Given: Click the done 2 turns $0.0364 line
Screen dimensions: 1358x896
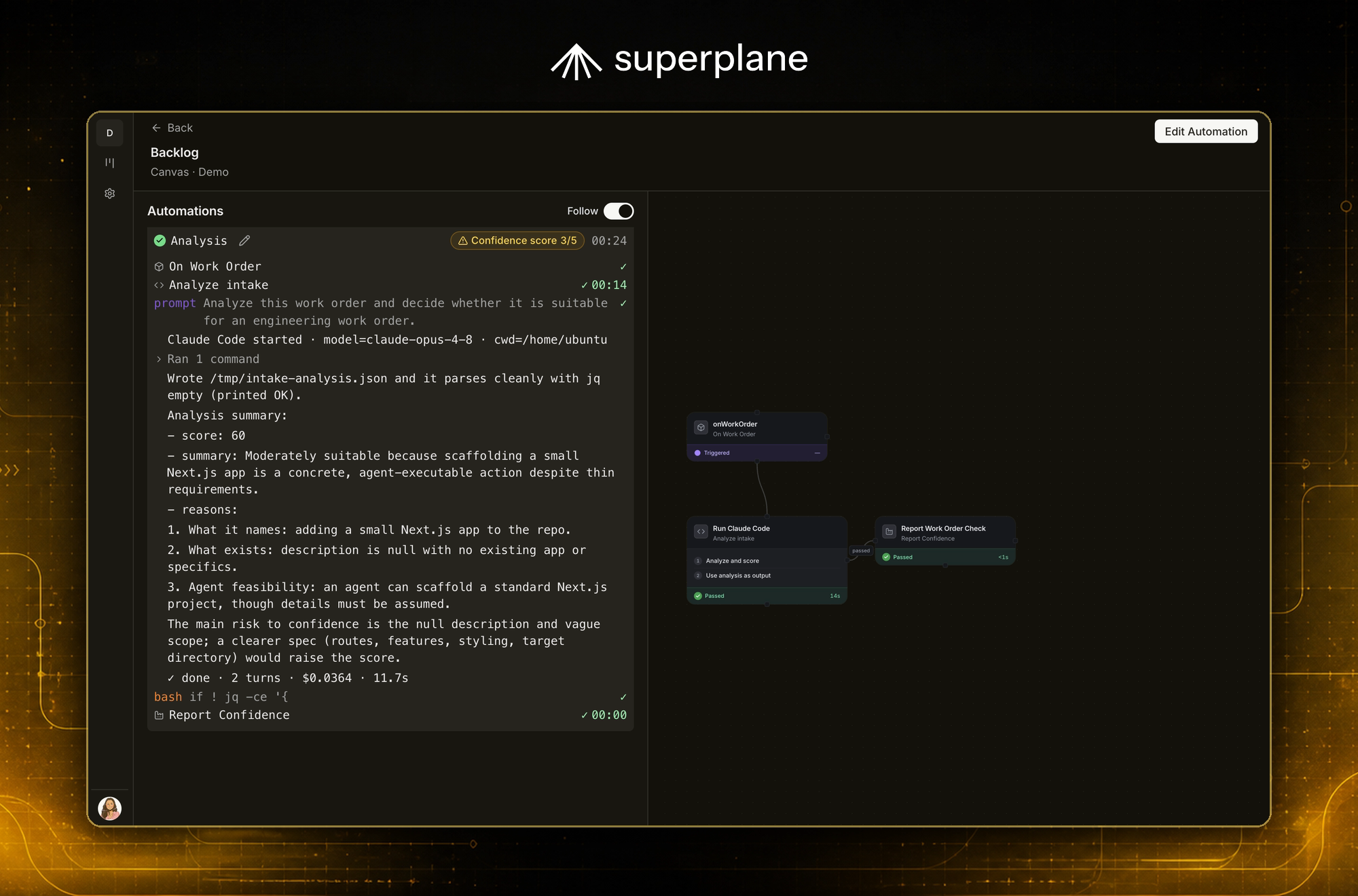Looking at the screenshot, I should (x=288, y=677).
